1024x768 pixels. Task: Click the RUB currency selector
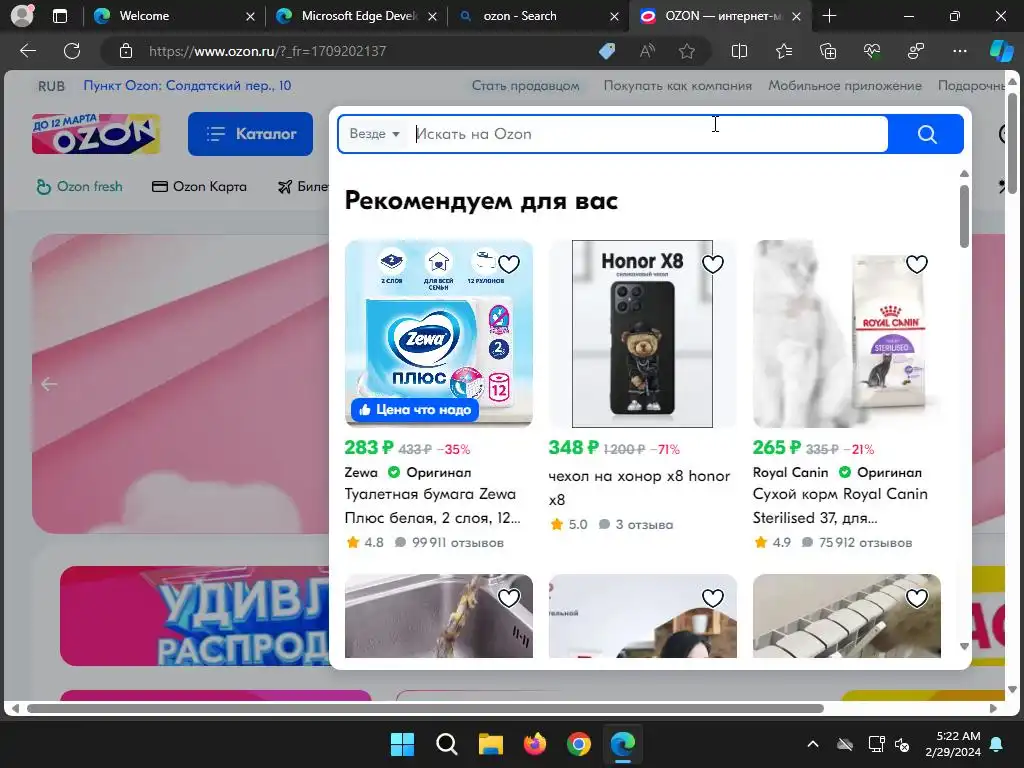point(51,86)
